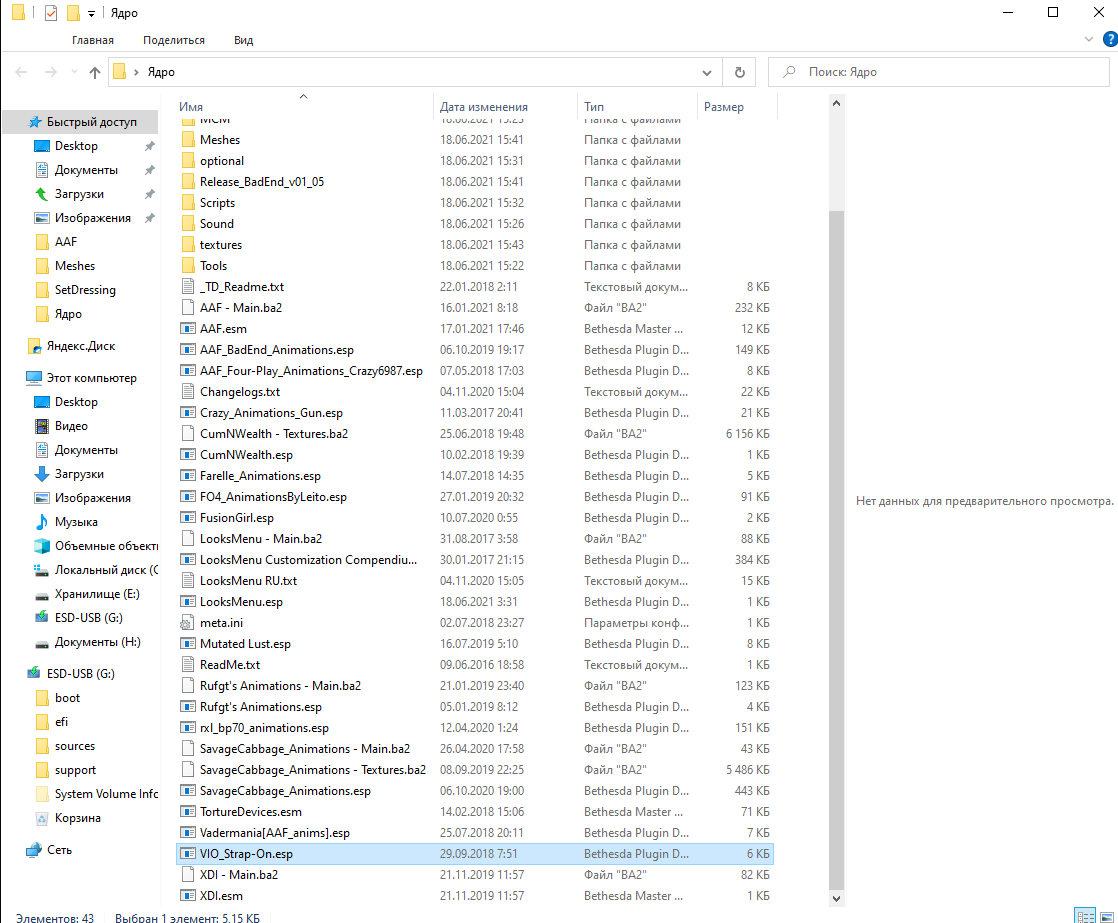Open the Главная ribbon tab
Image resolution: width=1118 pixels, height=923 pixels.
click(93, 40)
